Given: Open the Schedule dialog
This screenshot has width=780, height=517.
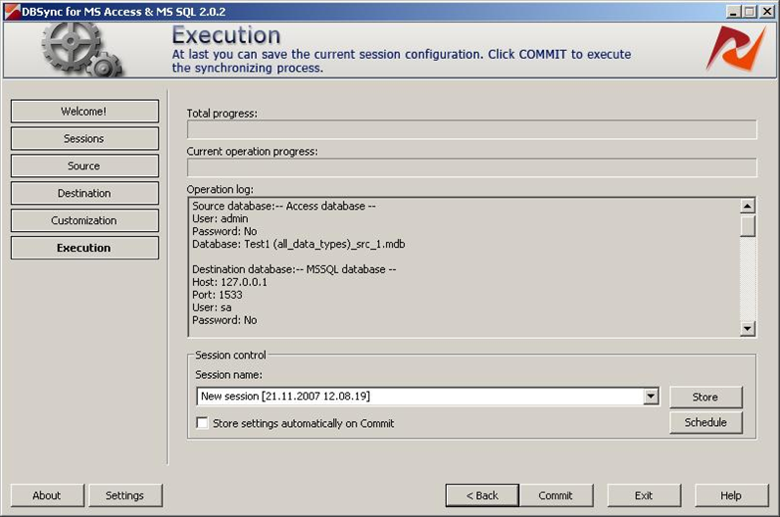Looking at the screenshot, I should tap(705, 422).
